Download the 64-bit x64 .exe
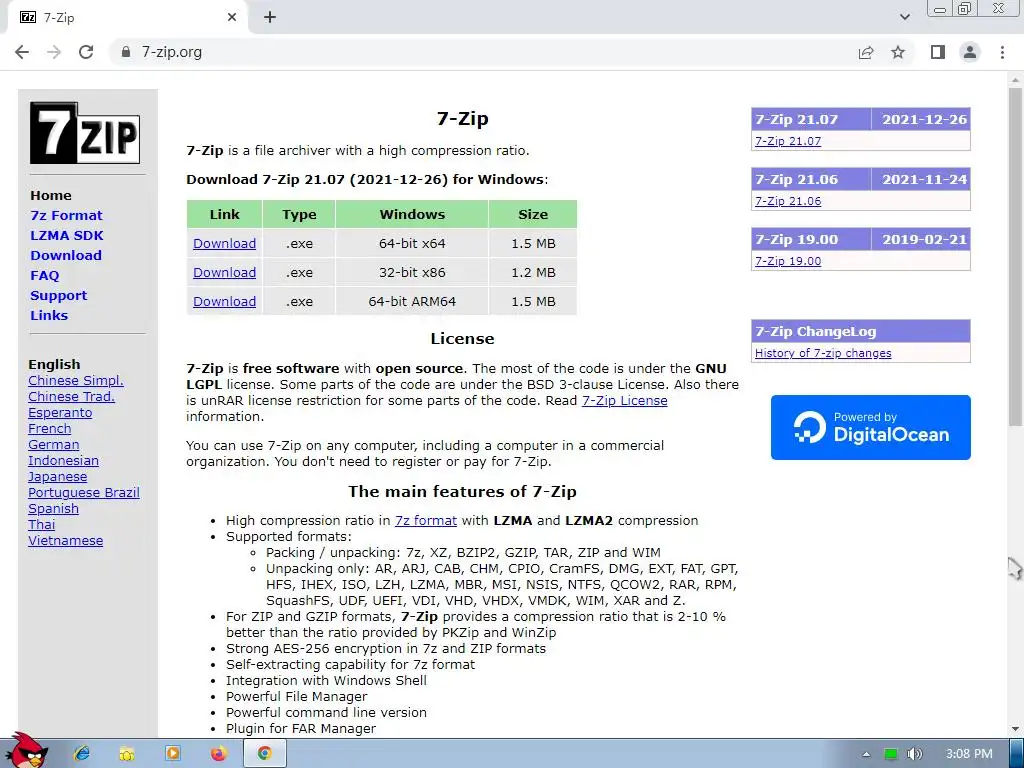The height and width of the screenshot is (768, 1024). pyautogui.click(x=224, y=244)
